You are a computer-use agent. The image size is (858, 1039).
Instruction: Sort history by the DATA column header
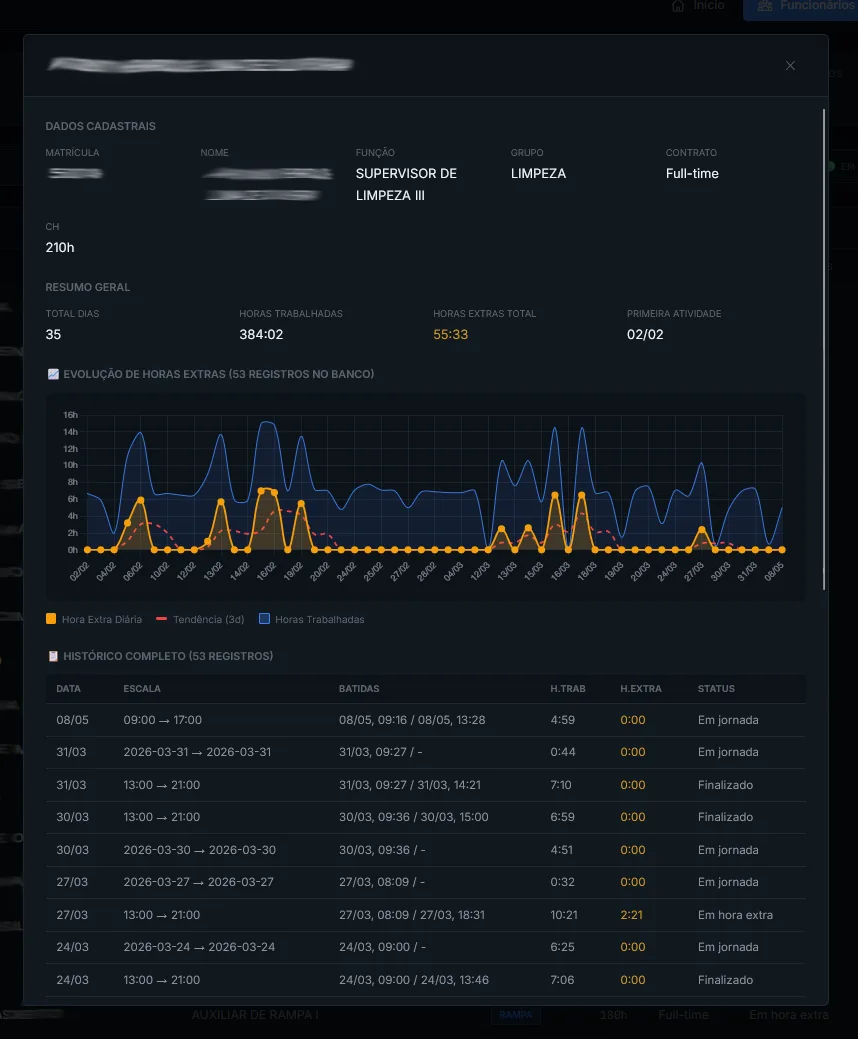click(x=68, y=688)
